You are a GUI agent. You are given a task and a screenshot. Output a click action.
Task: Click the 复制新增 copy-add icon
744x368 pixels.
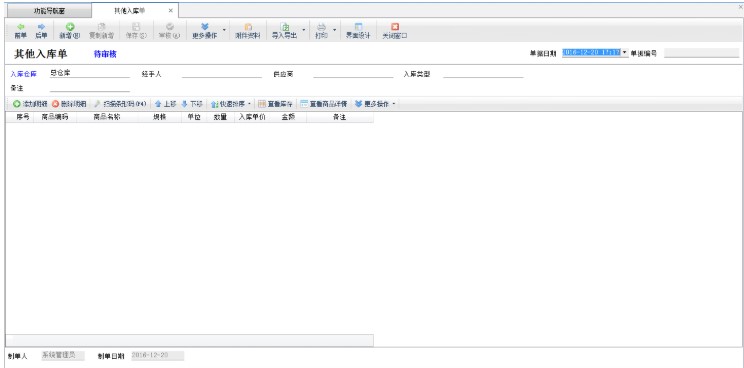pos(101,27)
